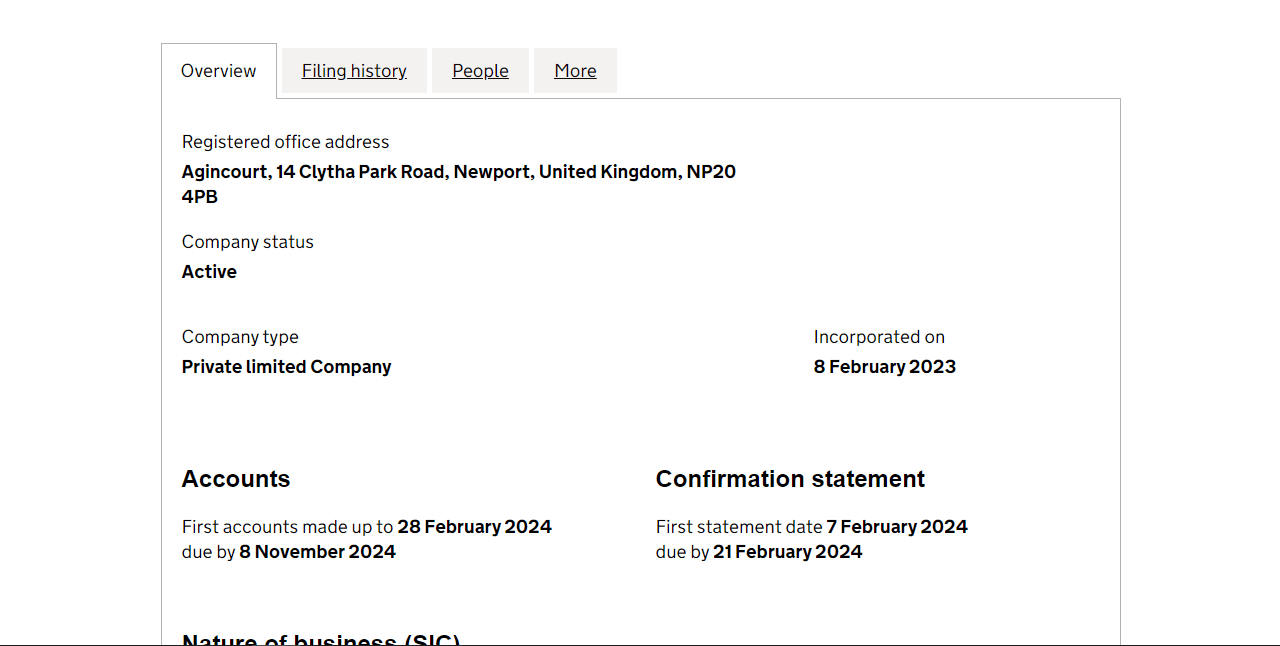1280x646 pixels.
Task: Switch to the People tab
Action: coord(480,71)
